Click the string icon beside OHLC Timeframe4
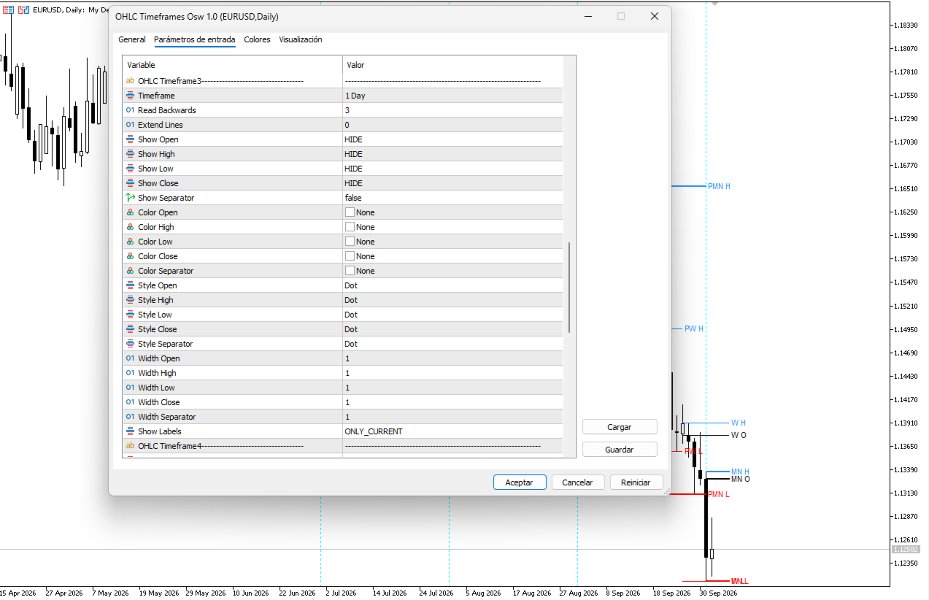 click(x=130, y=446)
